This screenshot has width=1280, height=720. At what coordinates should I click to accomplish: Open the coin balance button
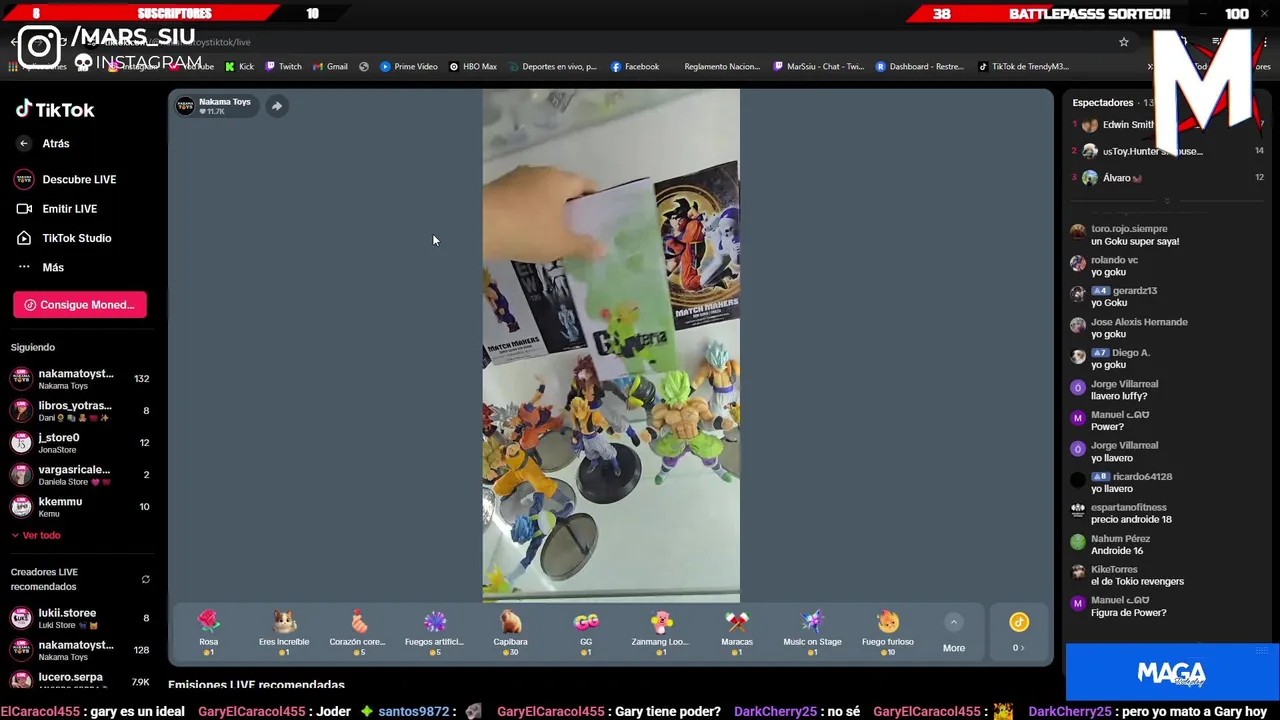(x=1018, y=633)
